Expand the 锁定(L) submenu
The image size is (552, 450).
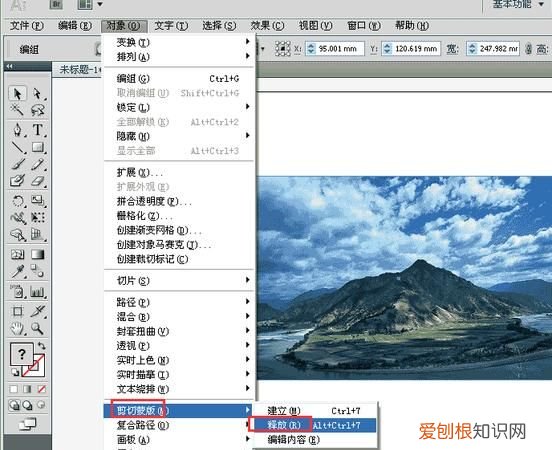click(x=179, y=107)
